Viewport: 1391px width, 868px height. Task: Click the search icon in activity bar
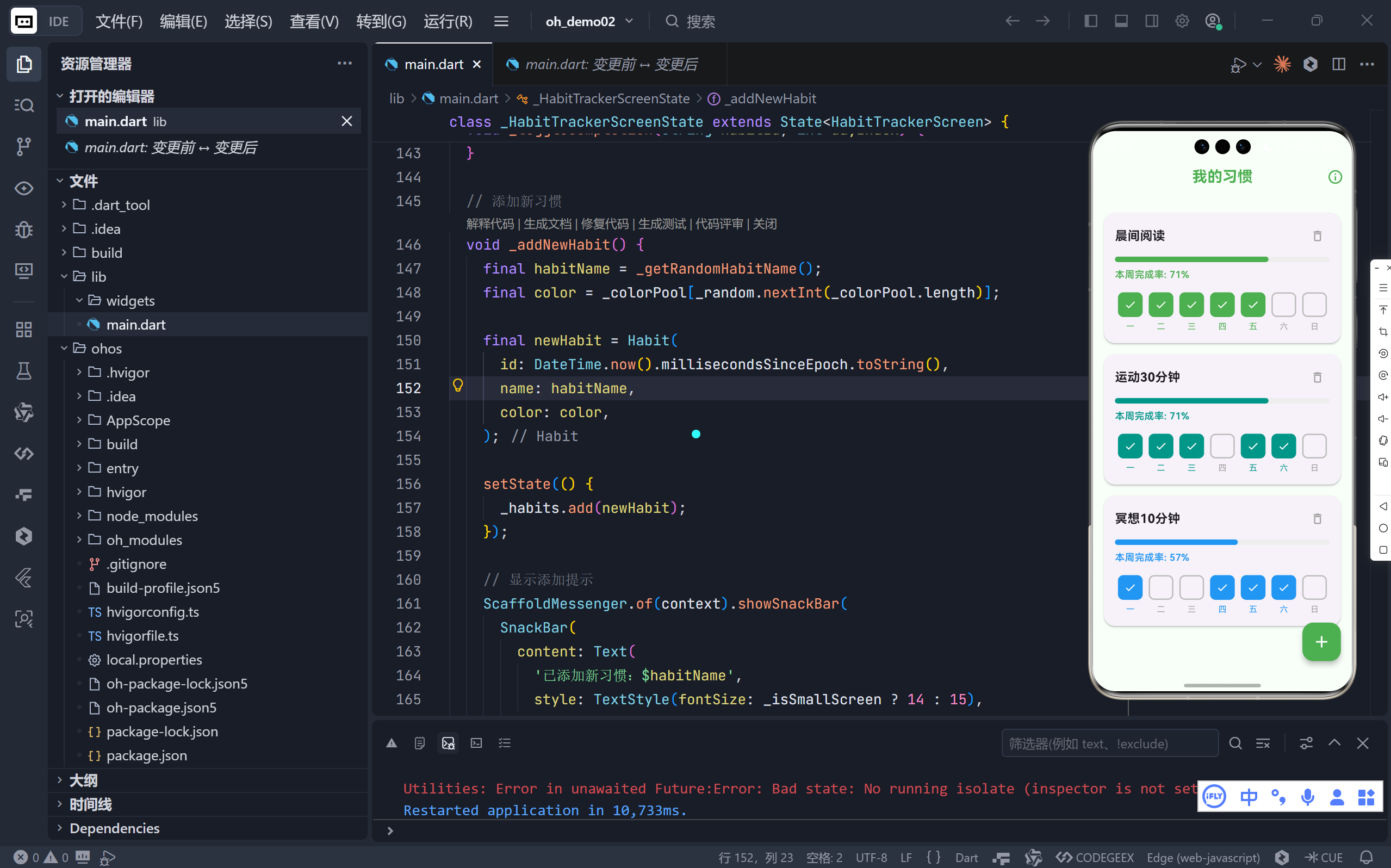[x=23, y=105]
